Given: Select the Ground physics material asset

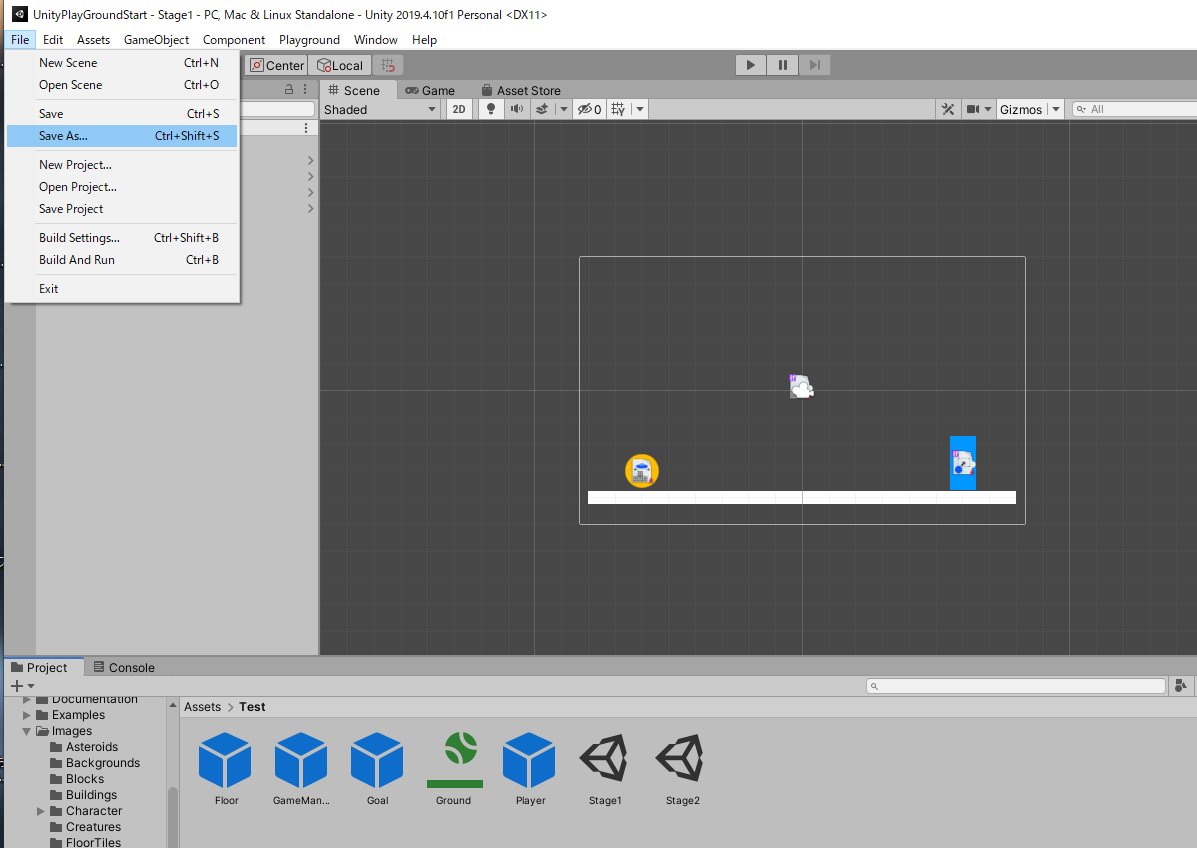Looking at the screenshot, I should pyautogui.click(x=454, y=768).
